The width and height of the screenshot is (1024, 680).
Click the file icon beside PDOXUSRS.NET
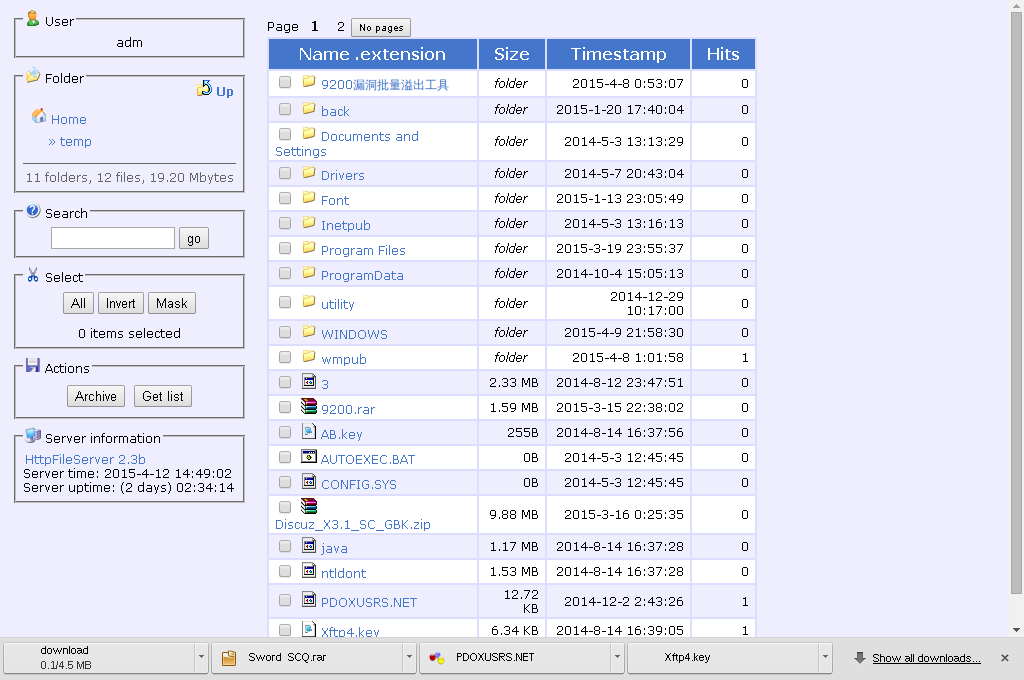click(309, 599)
